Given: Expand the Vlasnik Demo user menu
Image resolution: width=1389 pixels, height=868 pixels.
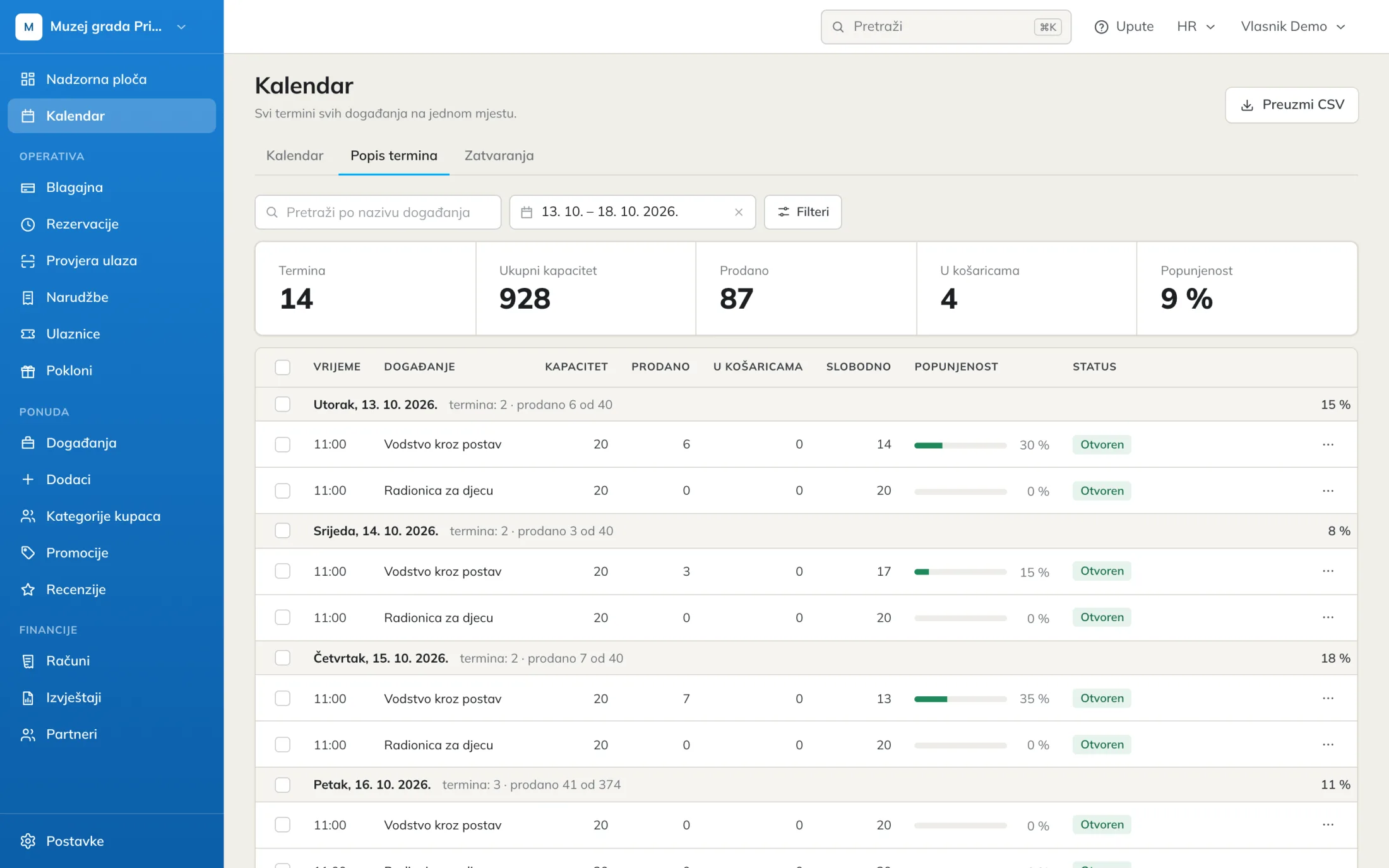Looking at the screenshot, I should click(x=1293, y=27).
